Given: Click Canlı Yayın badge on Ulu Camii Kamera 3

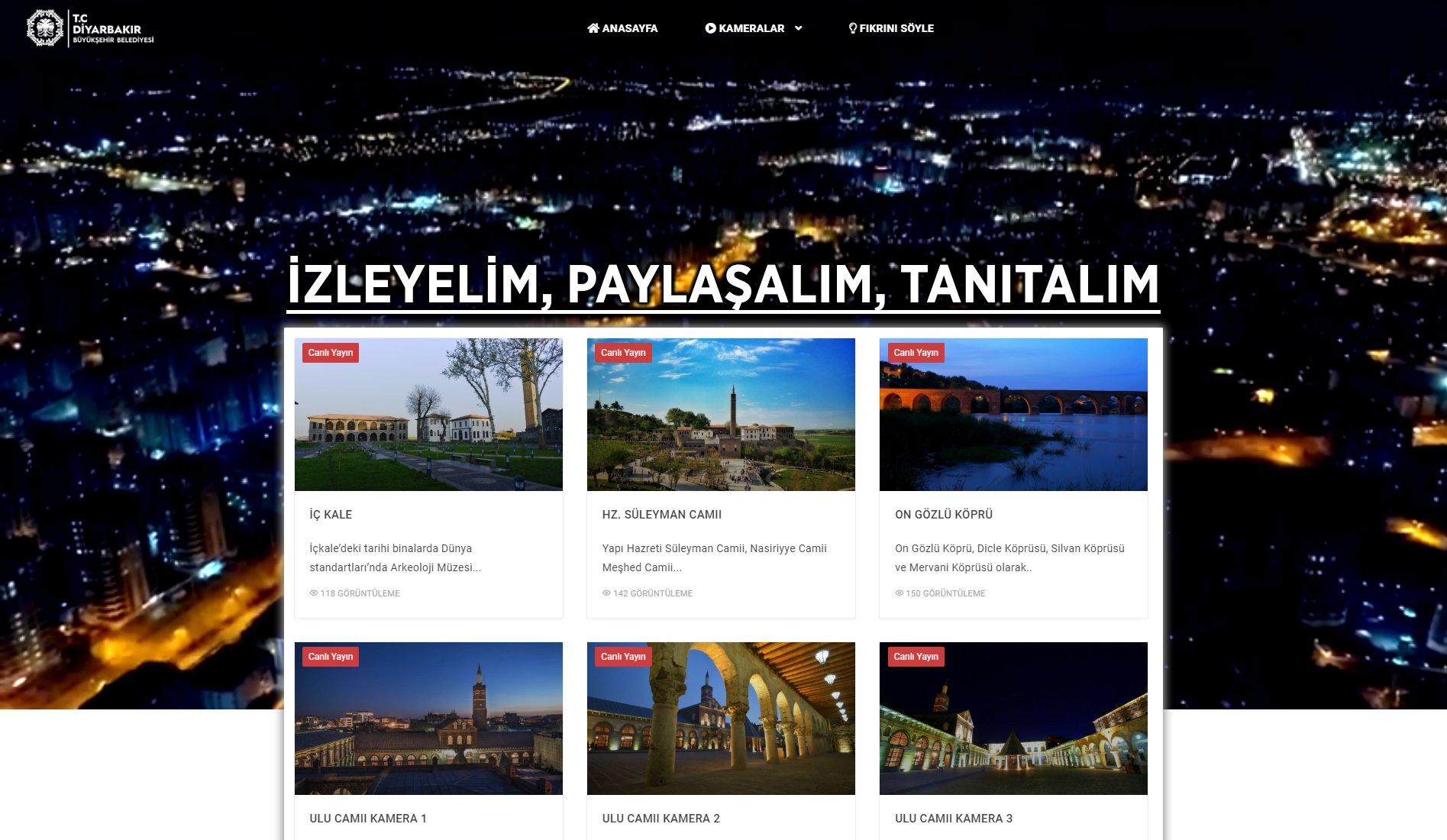Looking at the screenshot, I should tap(916, 657).
